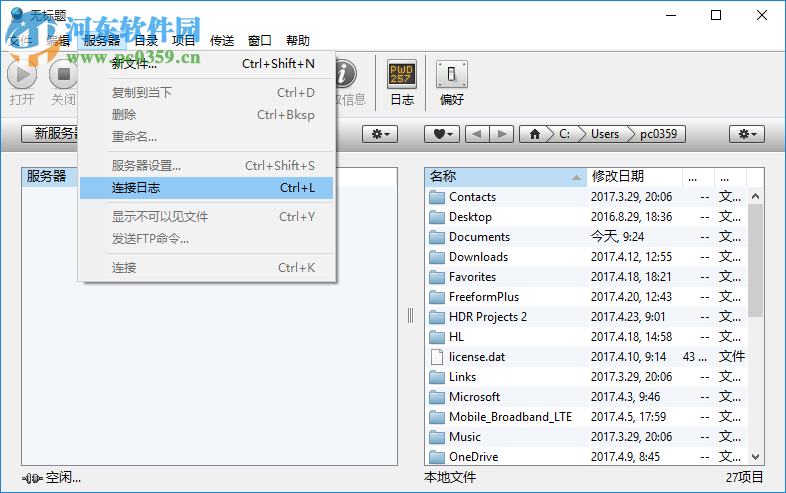Open the 目录 menu

click(x=146, y=41)
